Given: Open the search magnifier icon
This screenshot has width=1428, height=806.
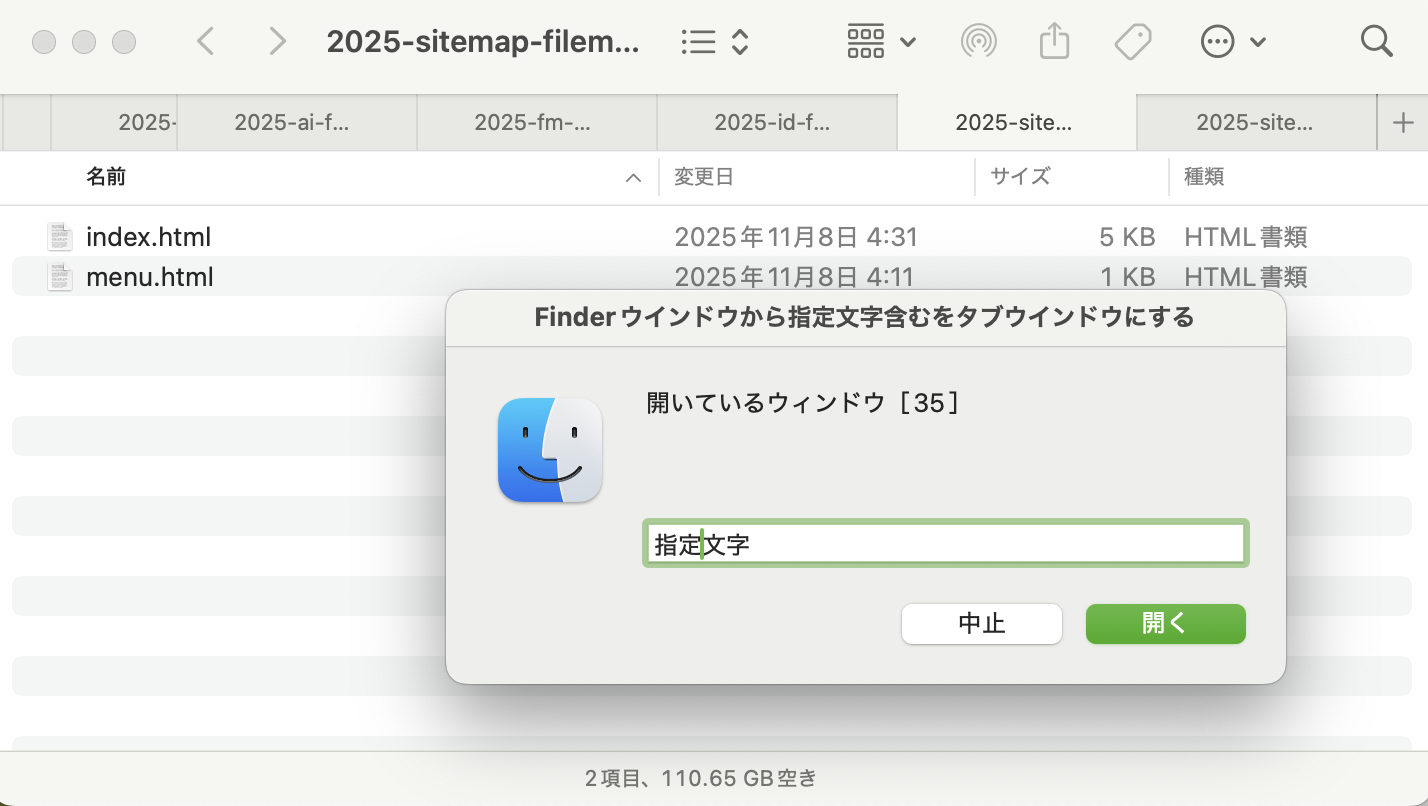Looking at the screenshot, I should click(1376, 41).
